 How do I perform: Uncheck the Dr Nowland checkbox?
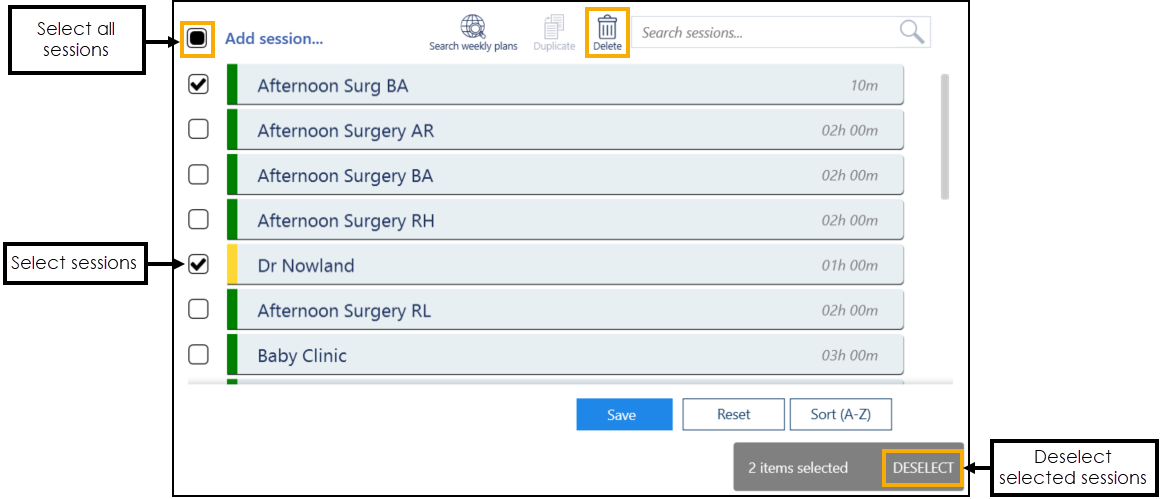coord(199,265)
